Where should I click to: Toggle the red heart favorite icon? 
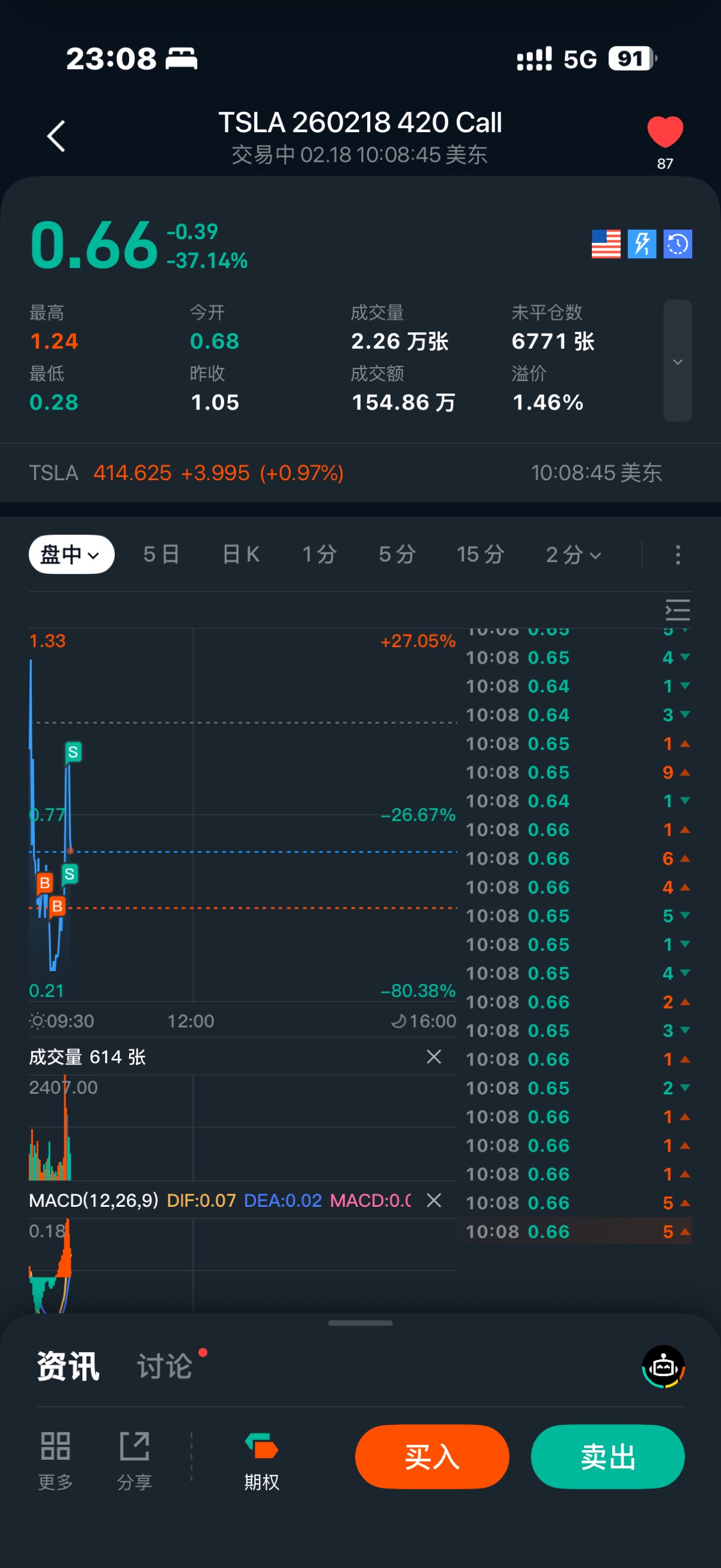[x=665, y=132]
